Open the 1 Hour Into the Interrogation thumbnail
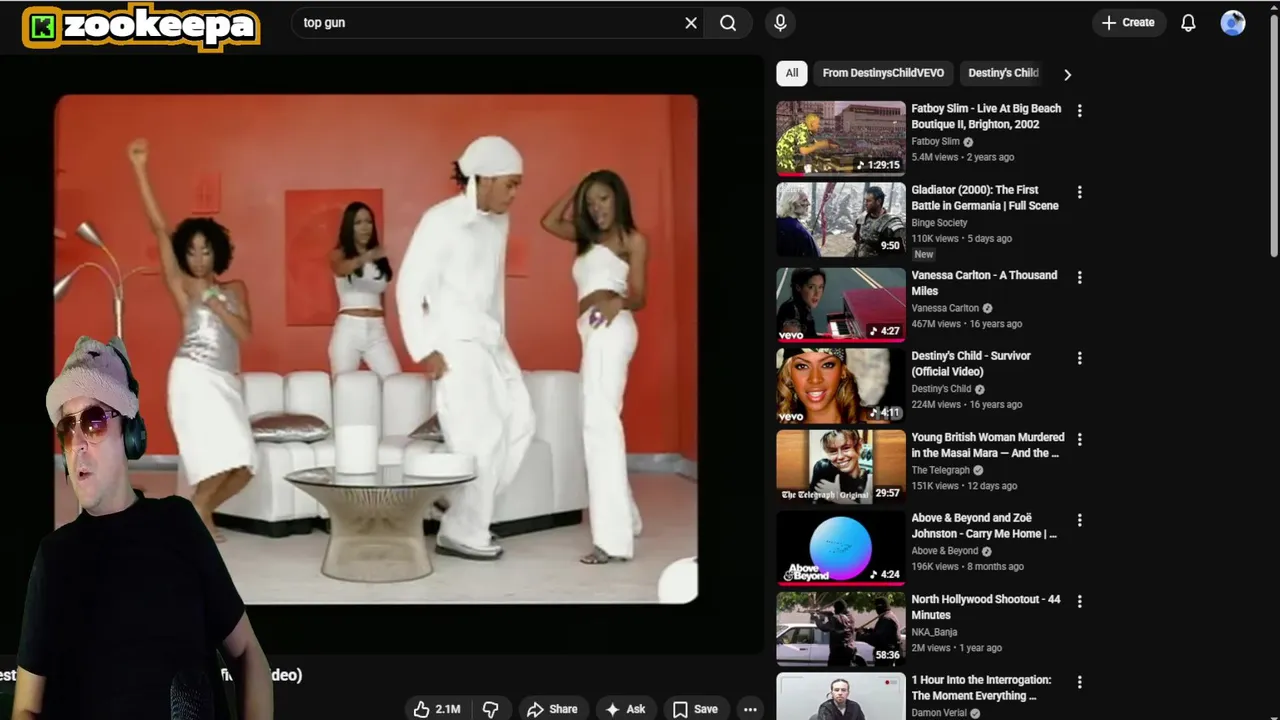Image resolution: width=1280 pixels, height=720 pixels. point(841,696)
